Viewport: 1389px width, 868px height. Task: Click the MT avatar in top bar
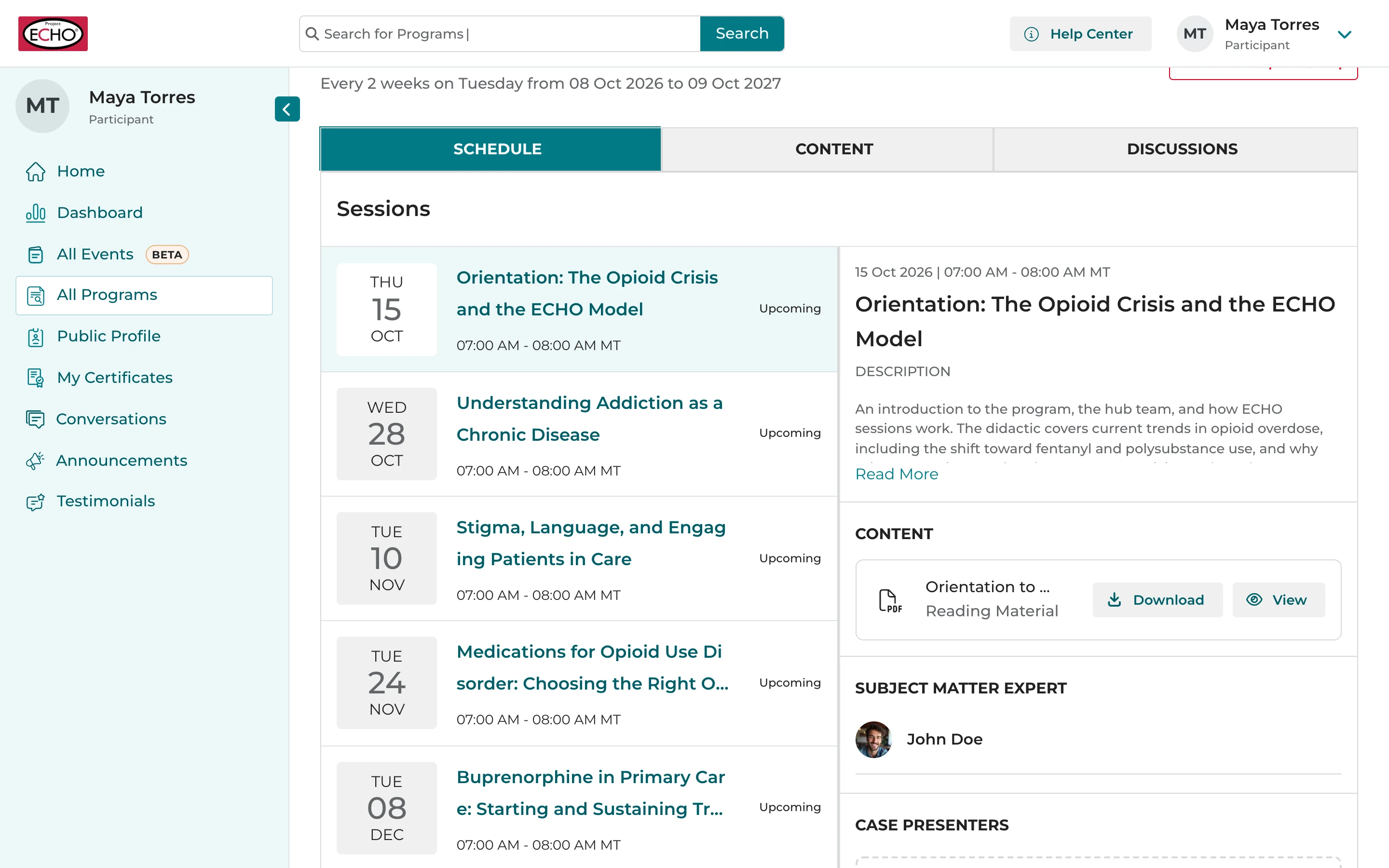[1195, 34]
